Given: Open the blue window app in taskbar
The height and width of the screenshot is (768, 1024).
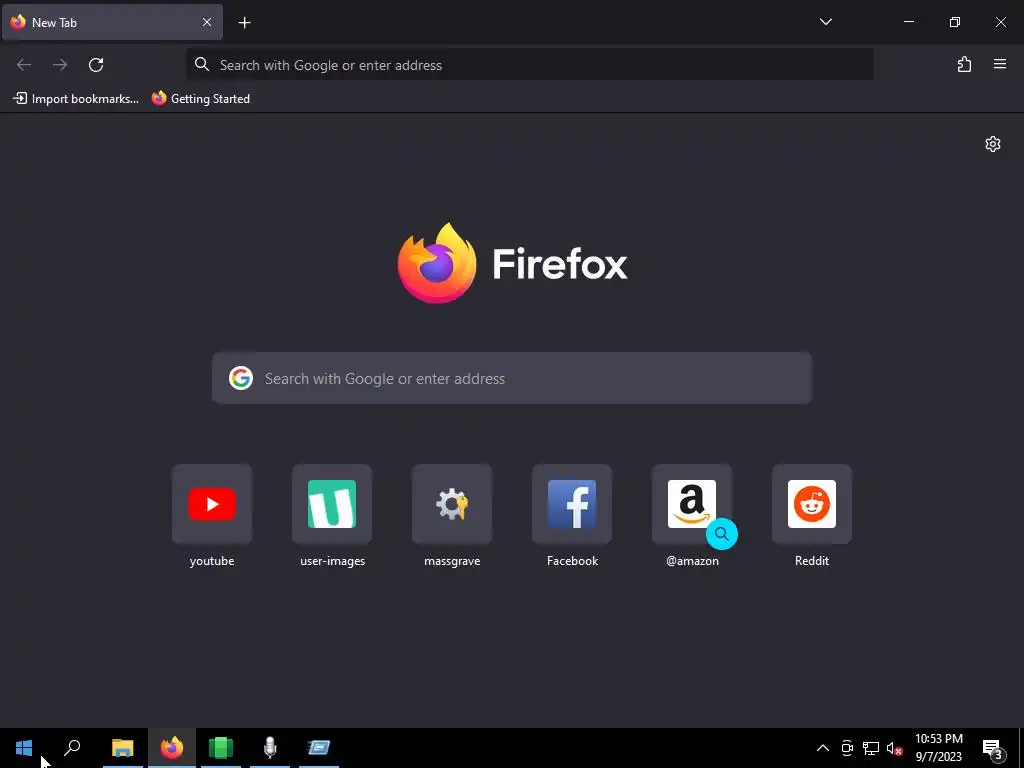Looking at the screenshot, I should (x=319, y=748).
